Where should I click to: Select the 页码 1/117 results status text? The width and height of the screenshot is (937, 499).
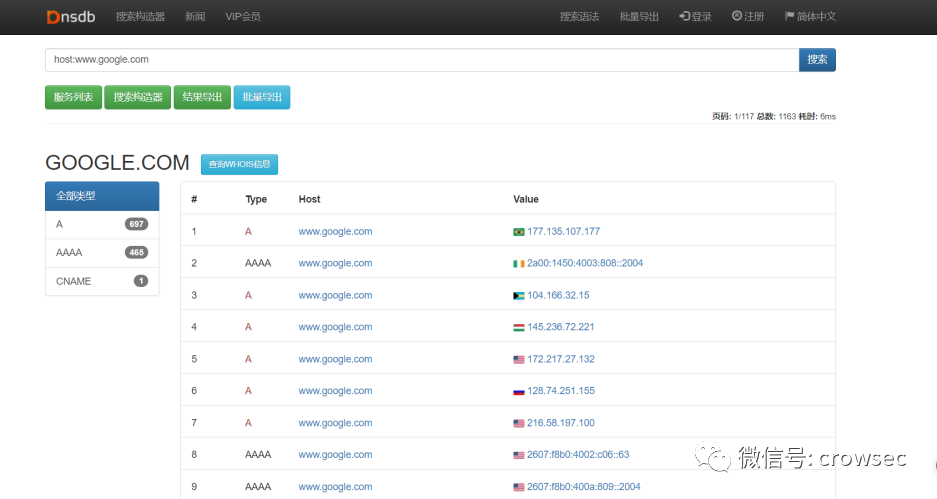774,117
